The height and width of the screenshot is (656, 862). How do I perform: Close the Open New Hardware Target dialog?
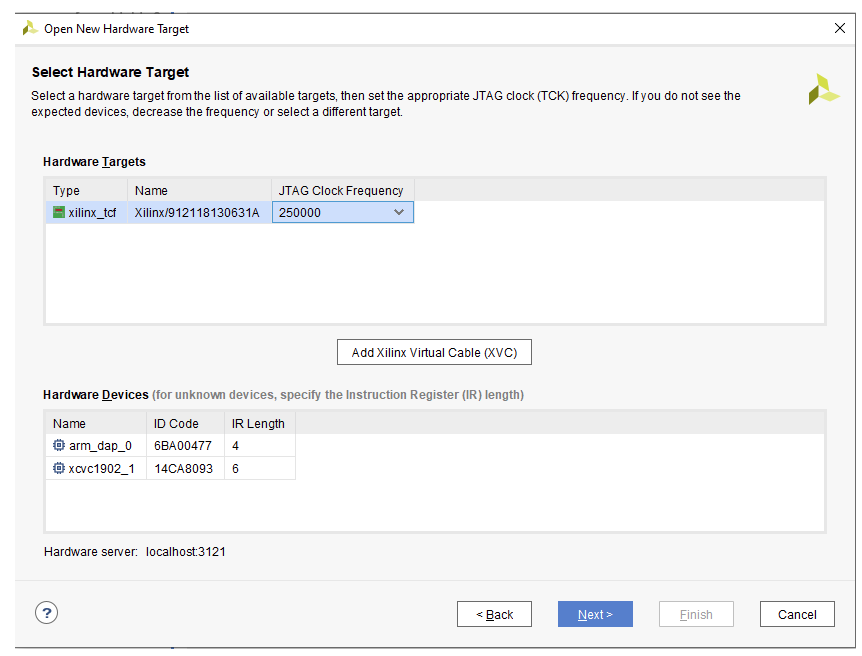[x=840, y=28]
